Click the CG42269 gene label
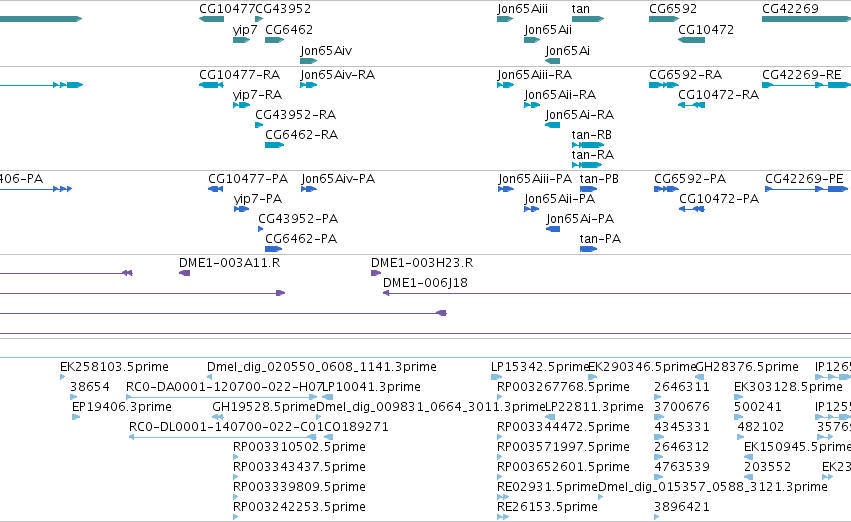Viewport: 851px width, 522px height. [790, 9]
